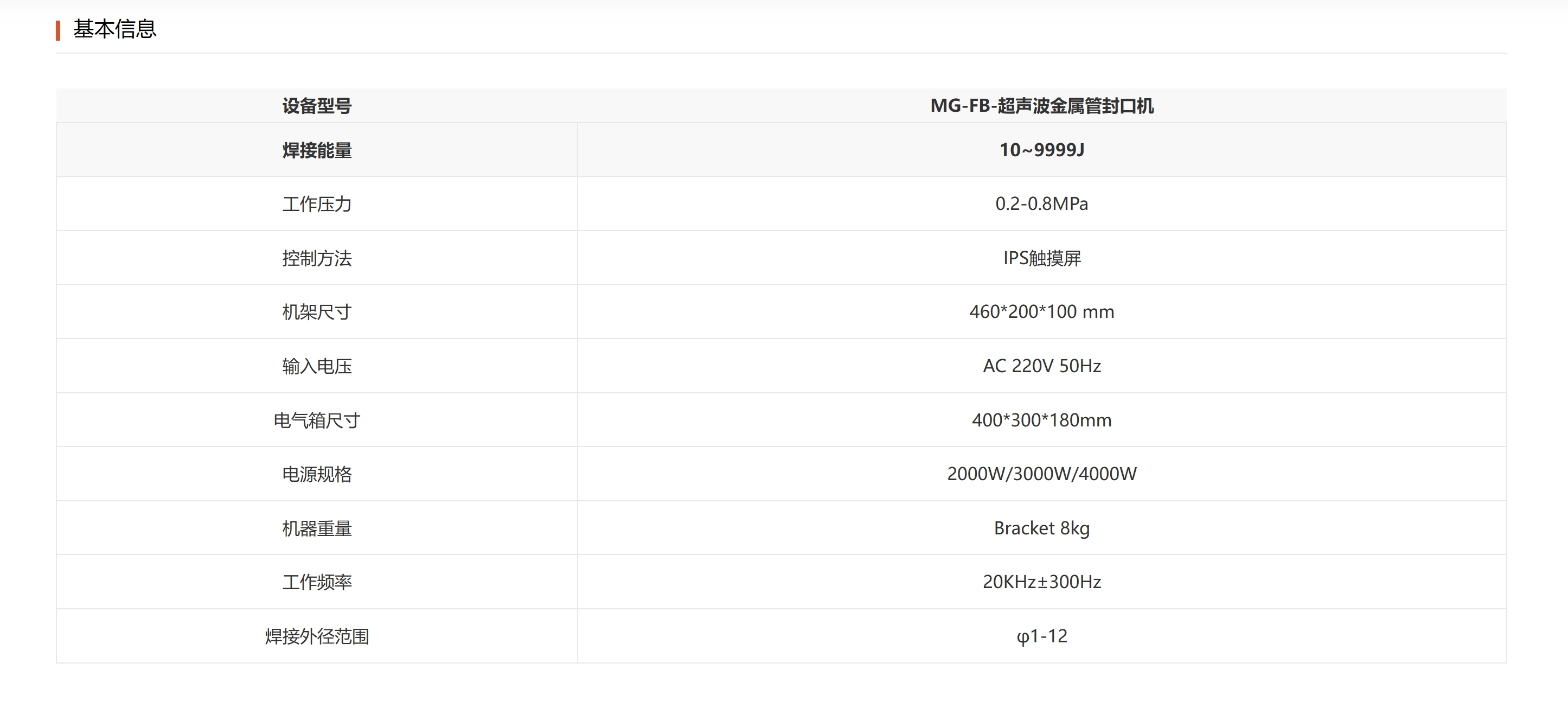Click the φ1-12 diameter range value
This screenshot has width=1568, height=708.
[x=1041, y=636]
